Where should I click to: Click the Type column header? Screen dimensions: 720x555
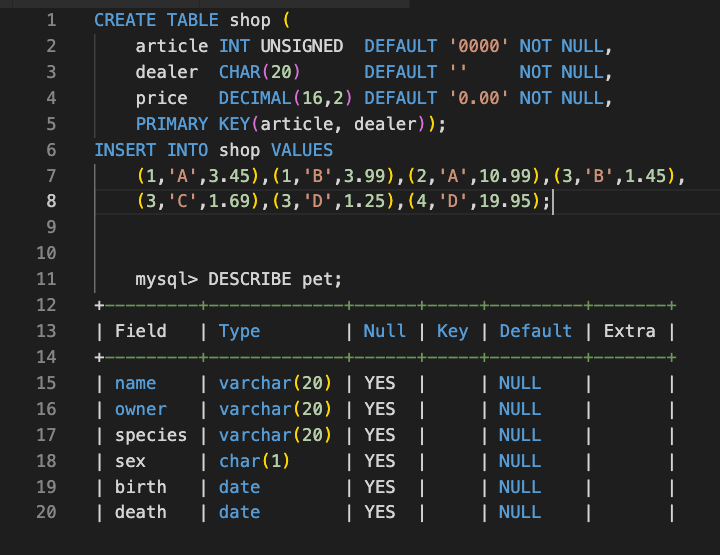[x=239, y=332]
